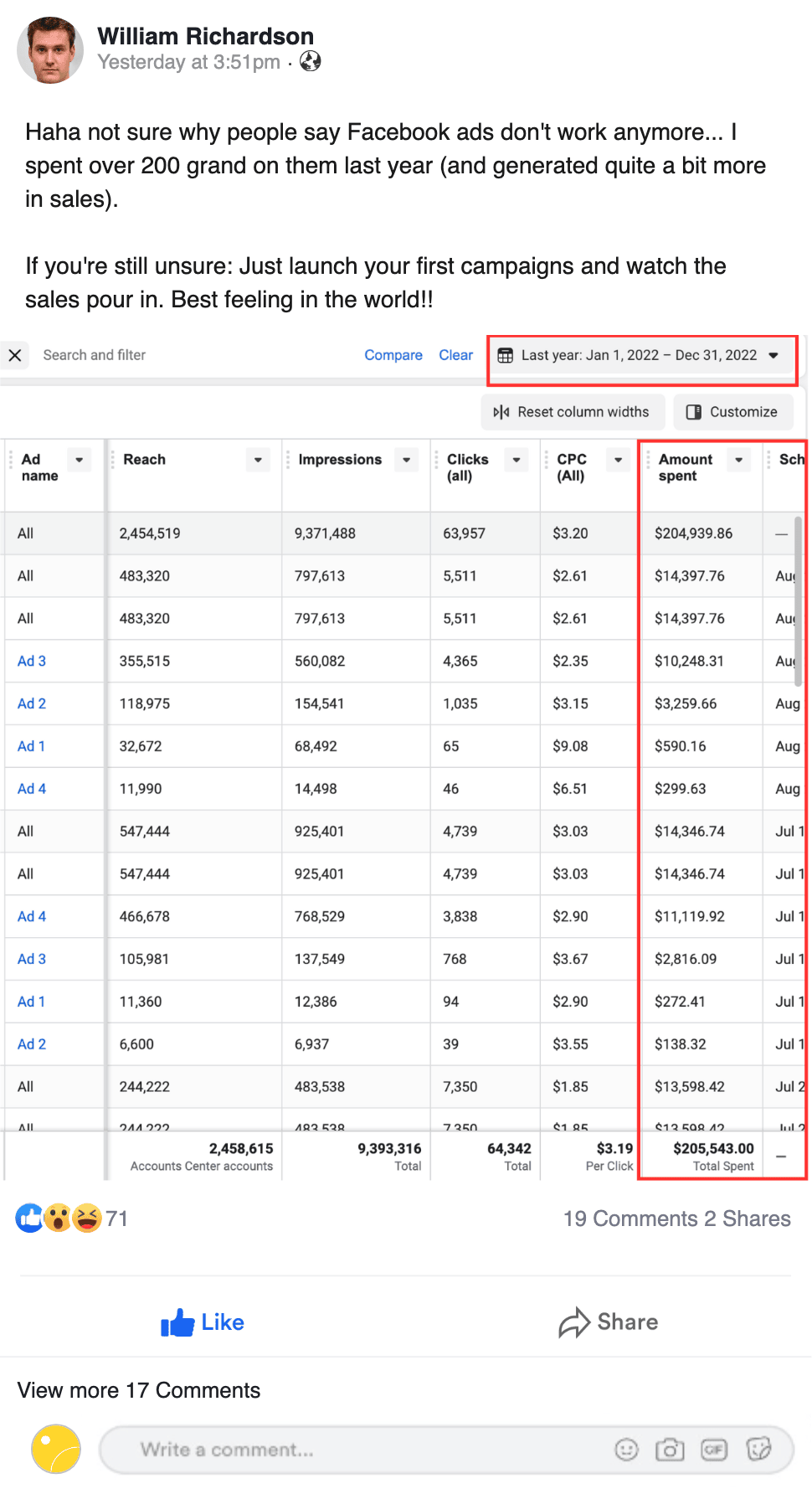Click the Reset column widths icon
Viewport: 812px width, 1489px height.
pyautogui.click(x=501, y=412)
